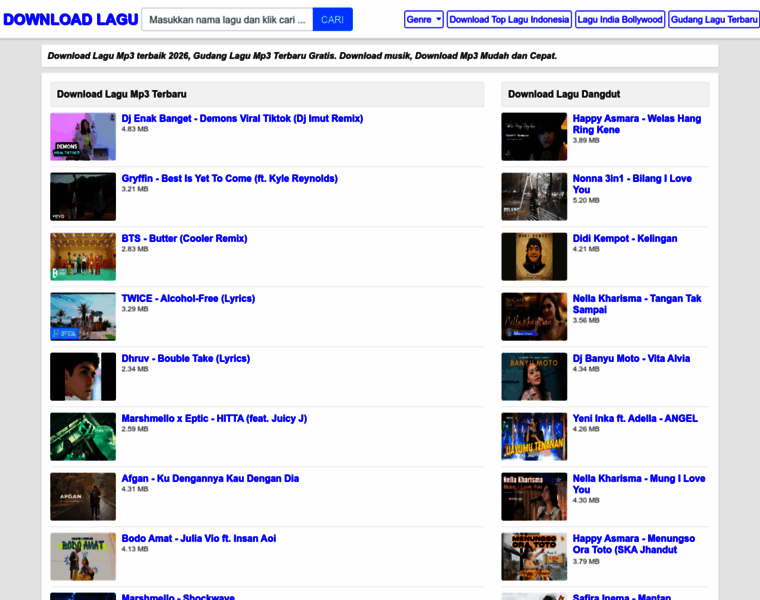Open Dj Enak Banget Demons song link

(242, 118)
